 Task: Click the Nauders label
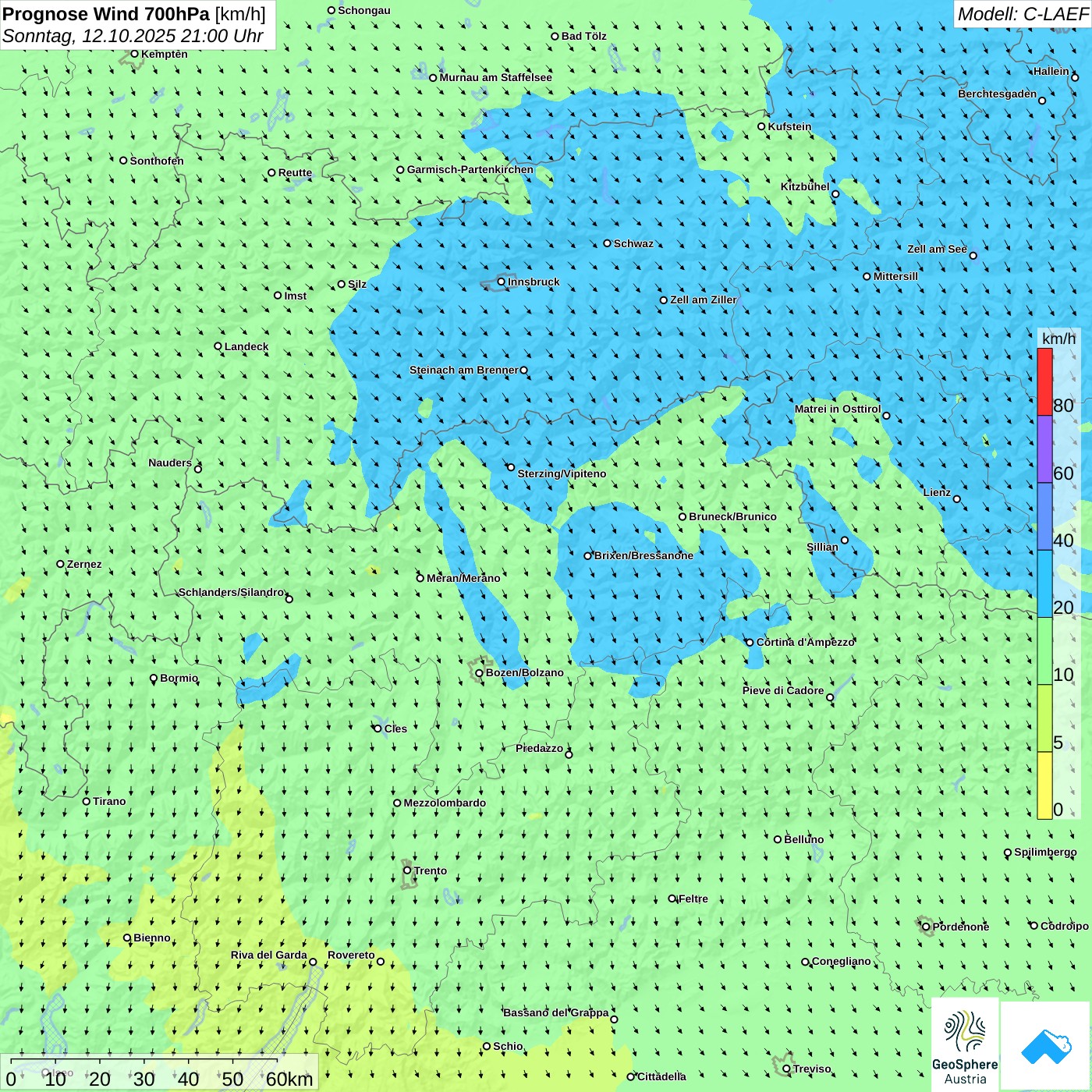(170, 463)
